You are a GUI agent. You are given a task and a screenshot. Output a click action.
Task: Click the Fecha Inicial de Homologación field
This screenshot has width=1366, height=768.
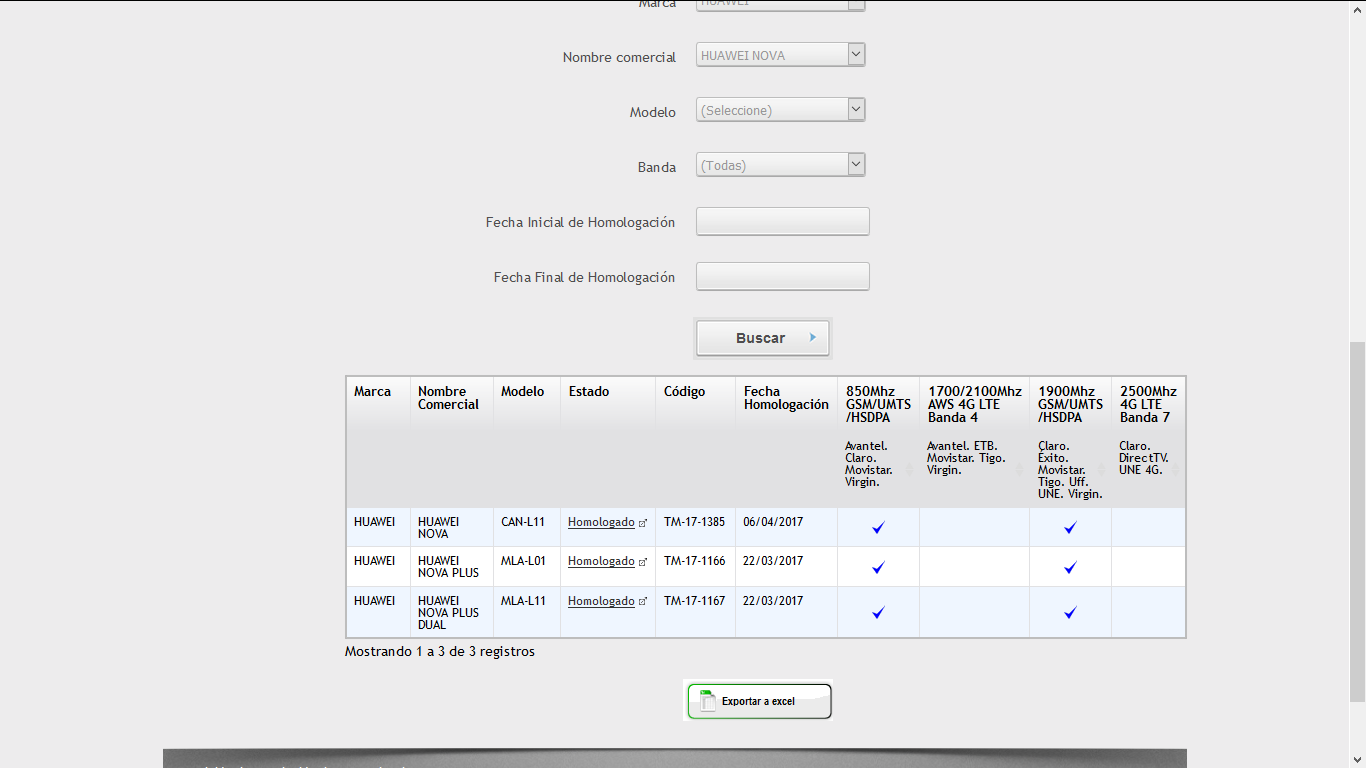(782, 221)
